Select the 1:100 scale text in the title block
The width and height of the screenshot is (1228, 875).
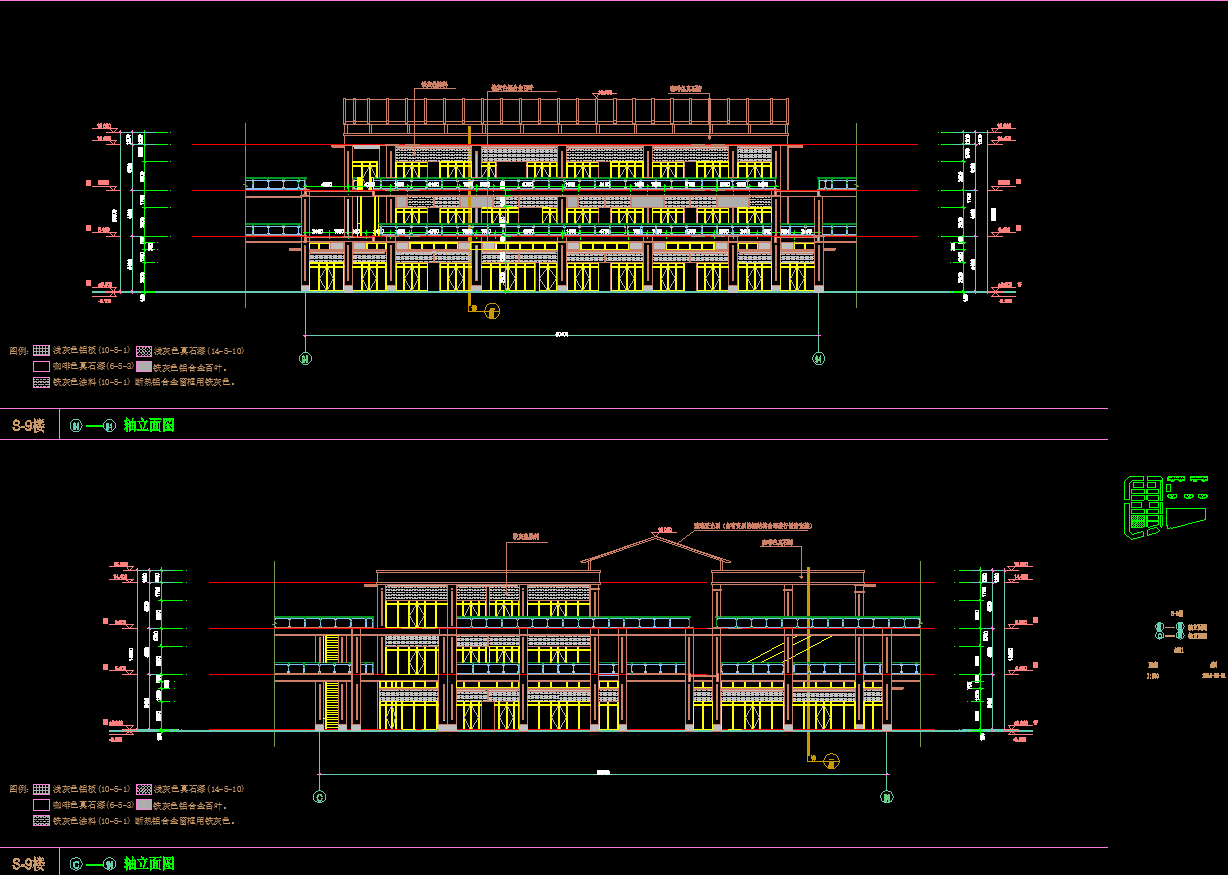(1153, 674)
